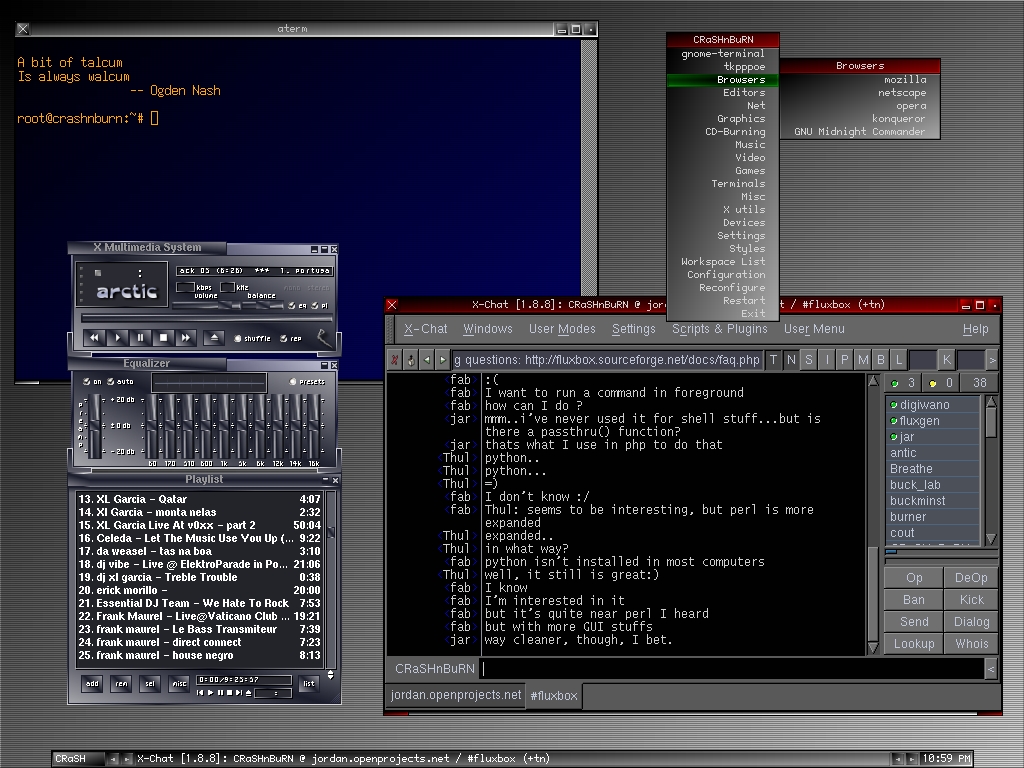Click the small next-track icon in Playlist footer
The width and height of the screenshot is (1024, 768).
point(239,693)
